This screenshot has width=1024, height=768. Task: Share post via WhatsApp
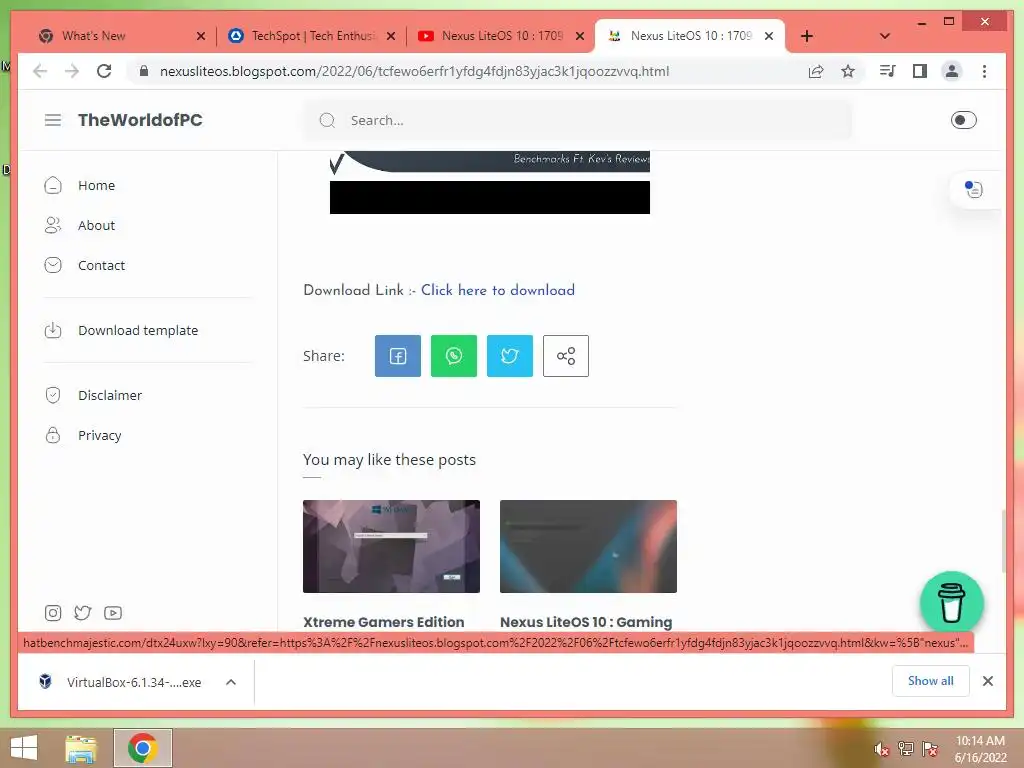[x=454, y=356]
